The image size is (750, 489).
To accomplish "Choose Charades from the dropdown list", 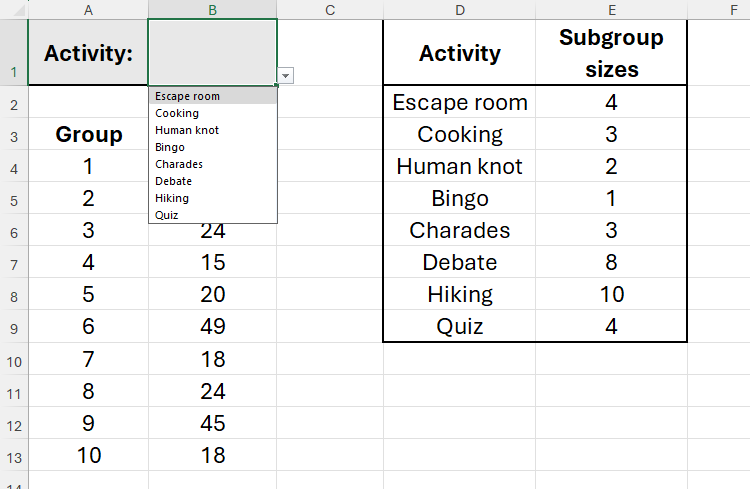I will (x=179, y=164).
